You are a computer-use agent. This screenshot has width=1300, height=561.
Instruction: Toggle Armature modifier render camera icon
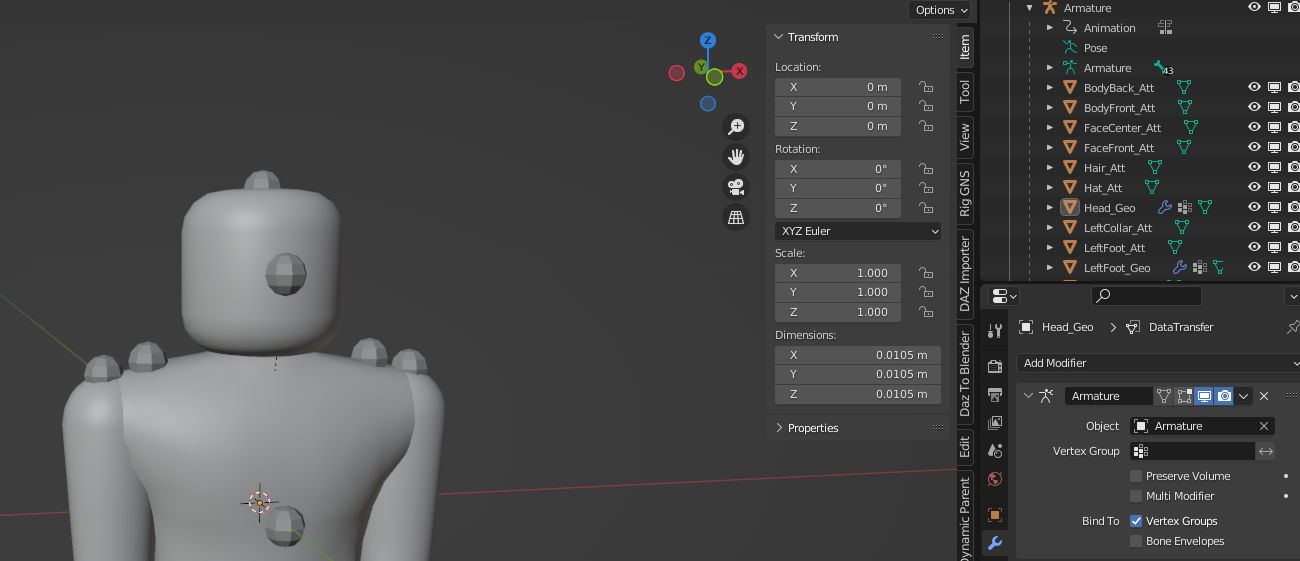1224,396
